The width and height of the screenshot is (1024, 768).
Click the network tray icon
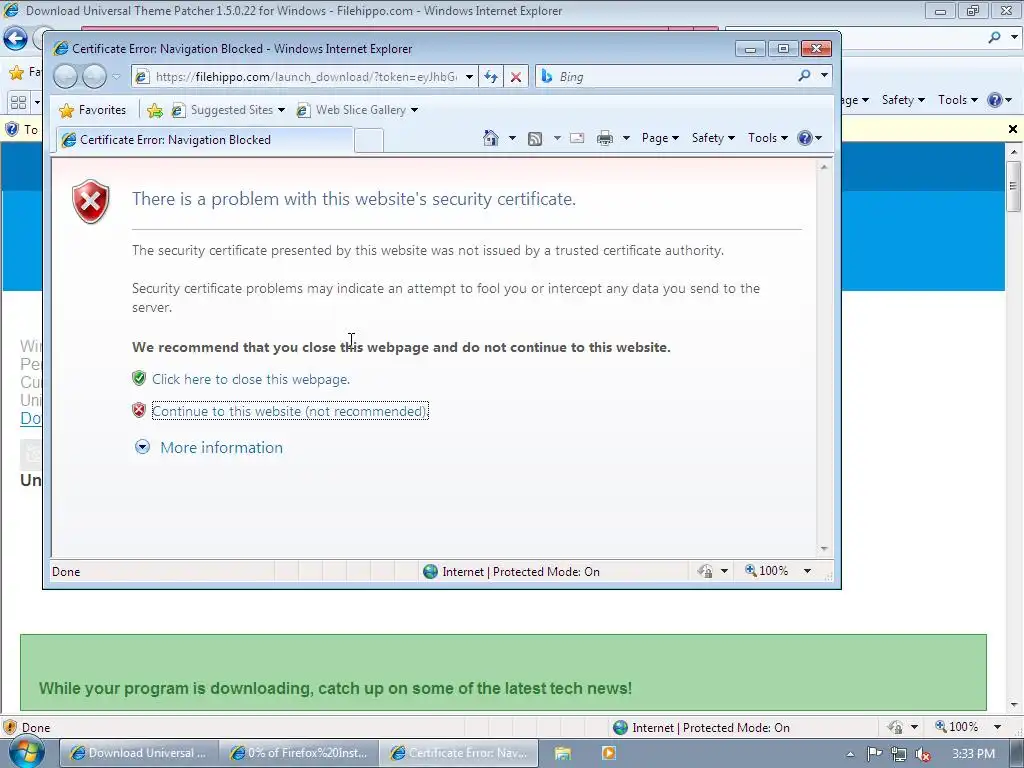click(899, 754)
